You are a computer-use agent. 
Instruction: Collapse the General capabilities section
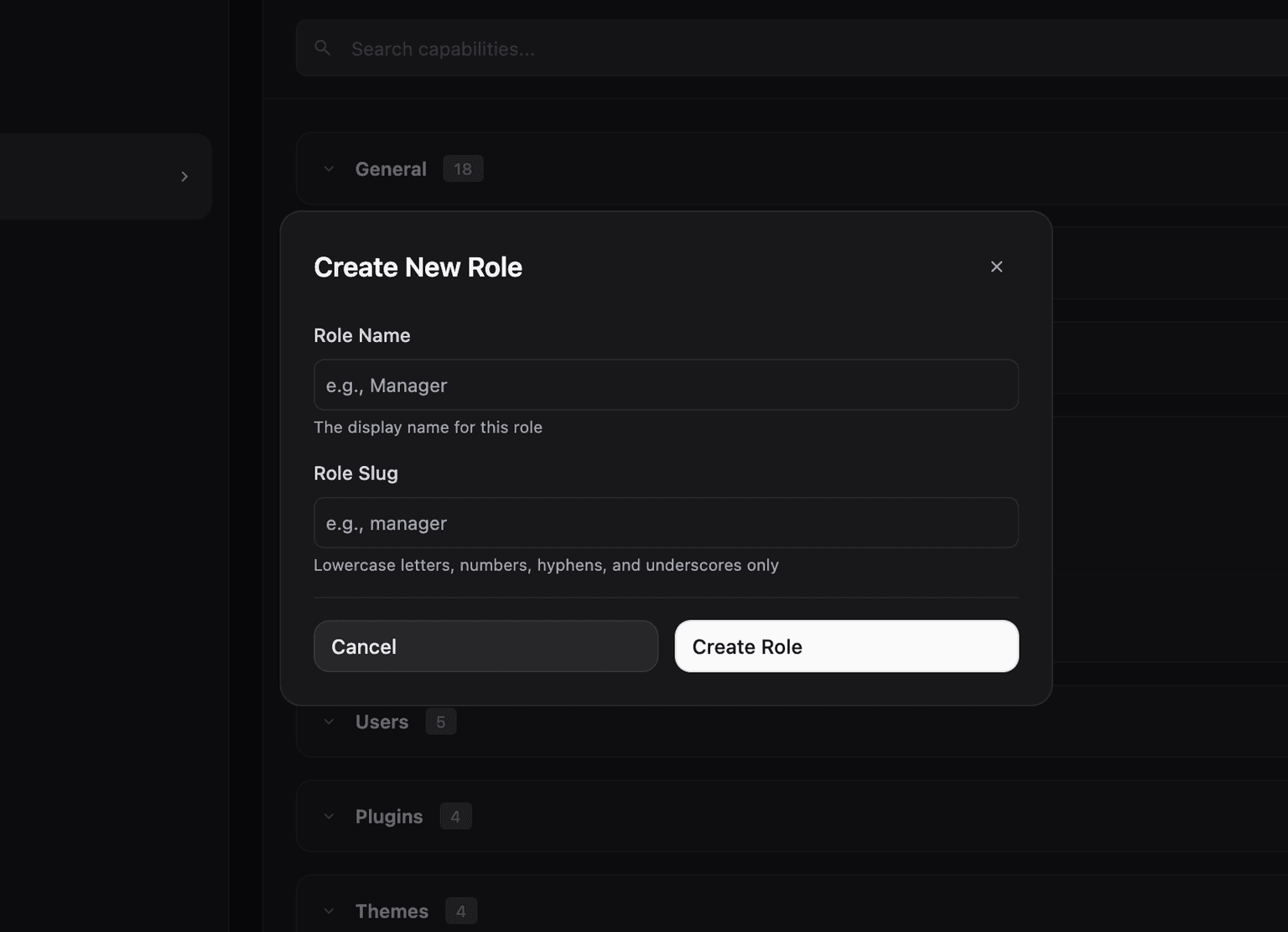tap(329, 168)
